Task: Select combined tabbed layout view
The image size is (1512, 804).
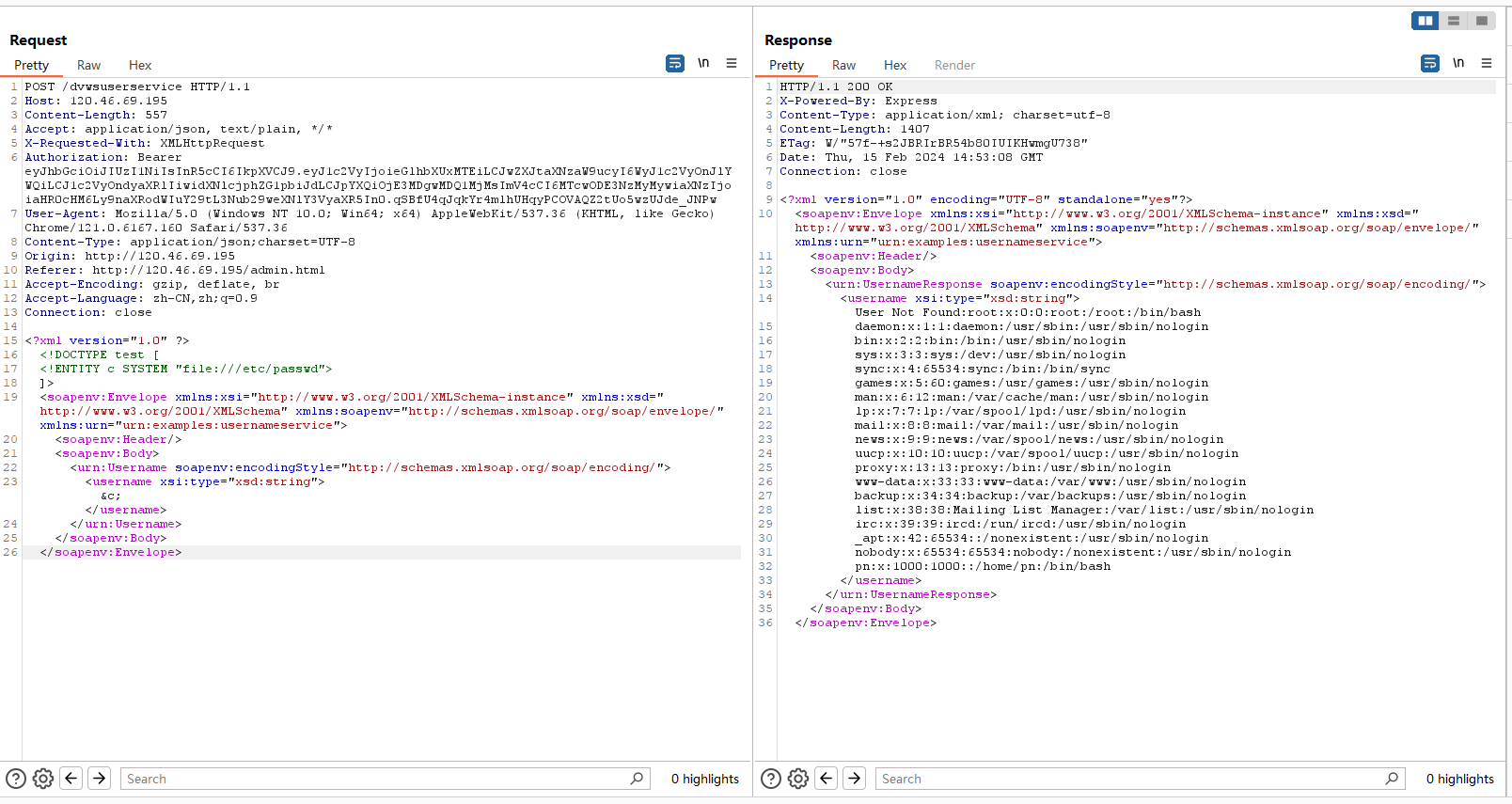Action: pos(1482,21)
